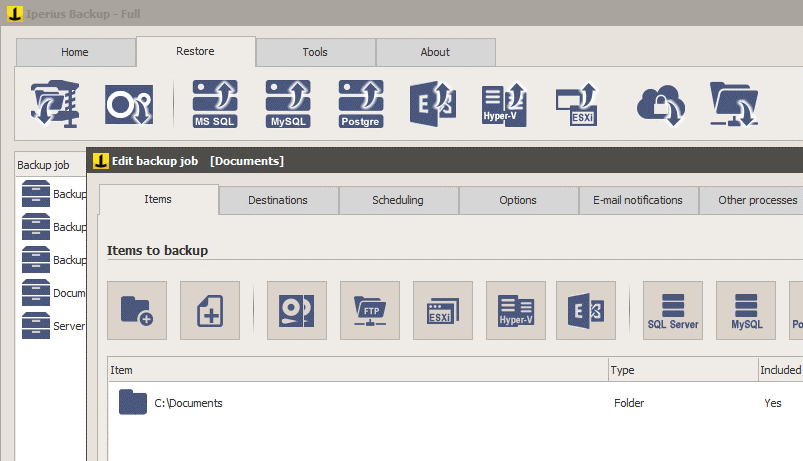Viewport: 803px width, 461px height.
Task: Select the Docum... backup job
Action: click(x=53, y=293)
